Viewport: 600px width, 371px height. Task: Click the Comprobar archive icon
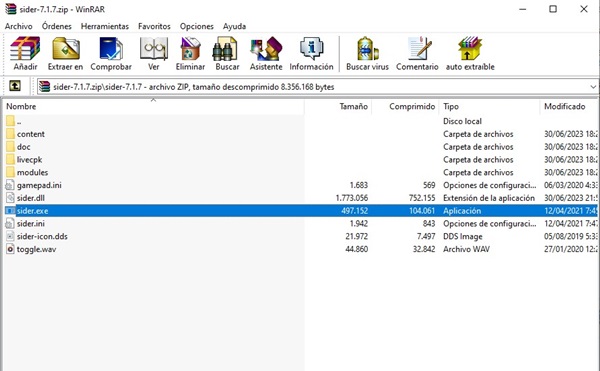(111, 49)
